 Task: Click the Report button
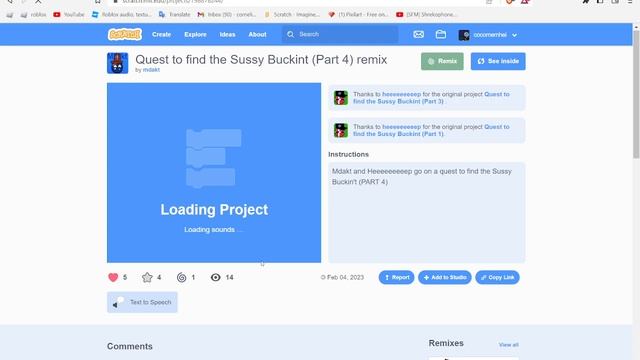[396, 277]
